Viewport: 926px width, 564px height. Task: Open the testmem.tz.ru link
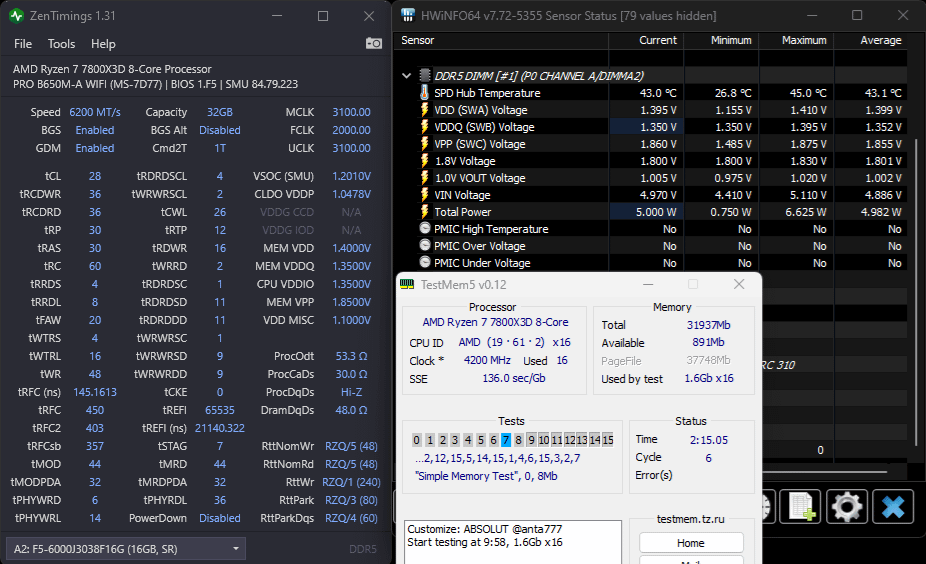[690, 519]
